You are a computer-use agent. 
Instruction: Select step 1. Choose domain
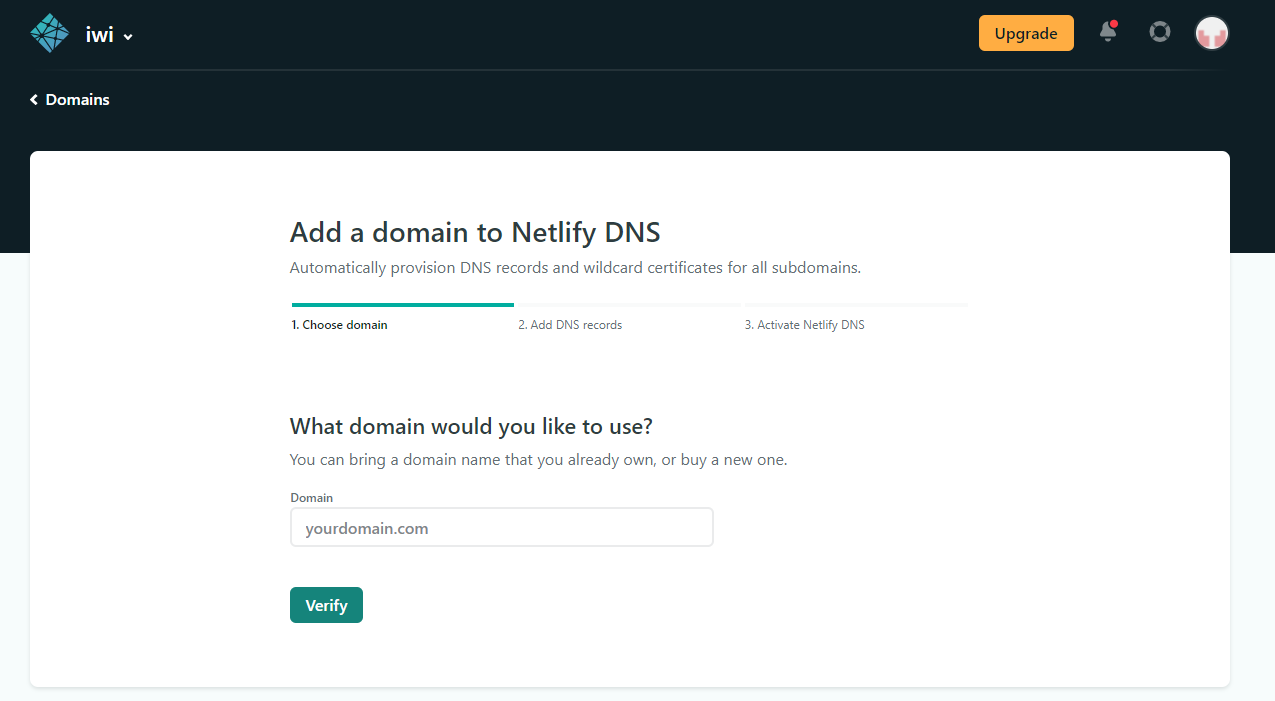click(x=339, y=325)
